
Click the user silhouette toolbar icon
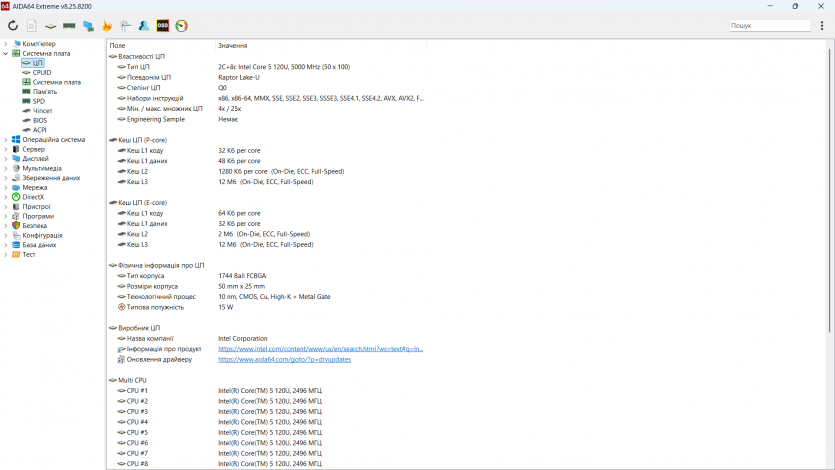(144, 26)
